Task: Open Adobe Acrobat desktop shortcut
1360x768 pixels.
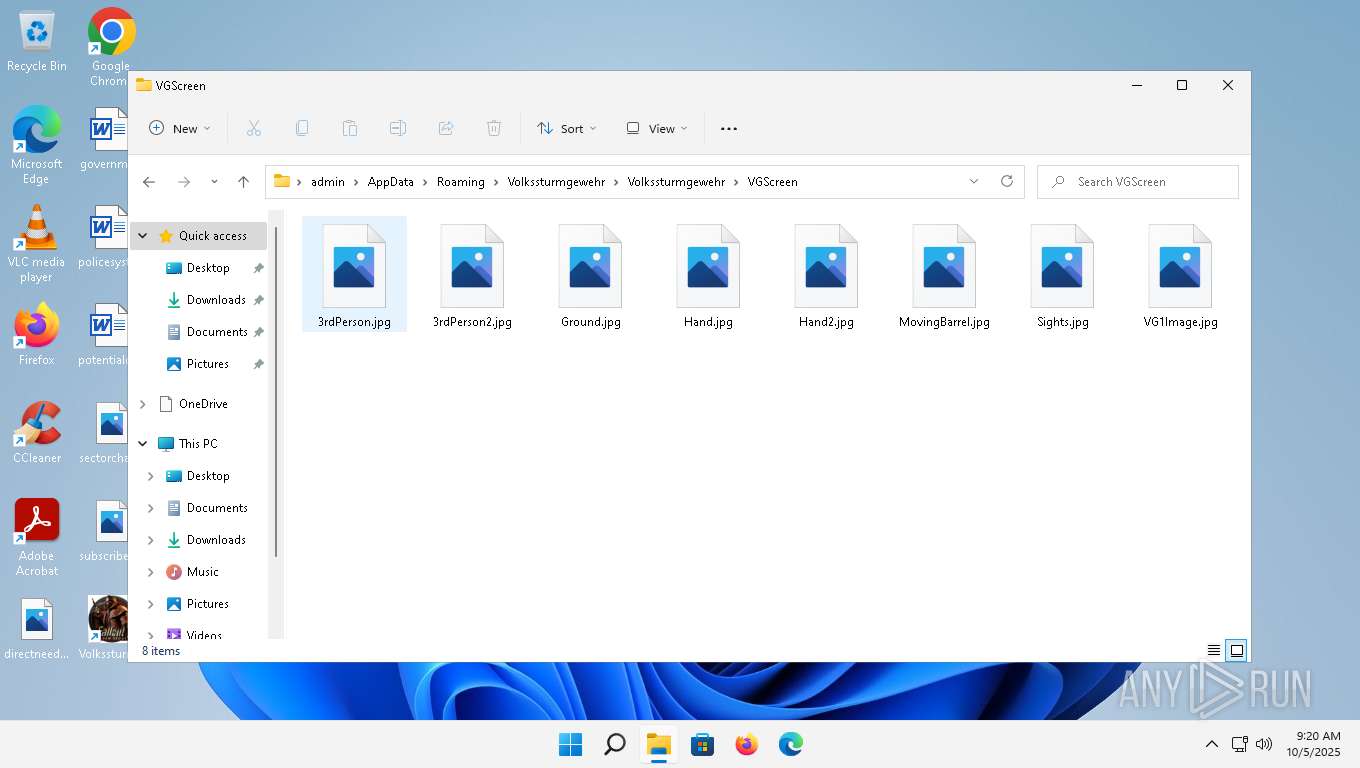Action: click(x=36, y=538)
